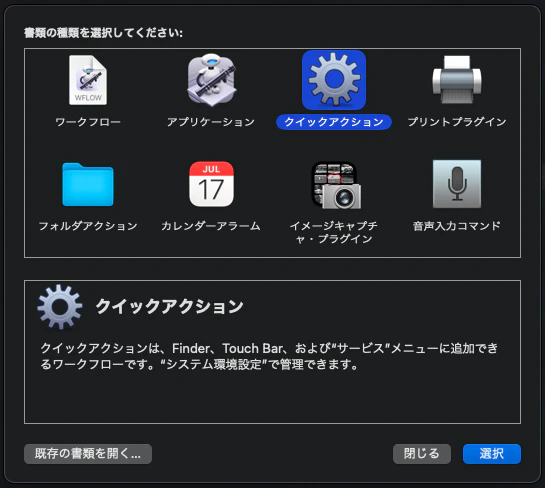
Task: Click the イメージキャプチャ・プラグイン label
Action: pos(334,233)
